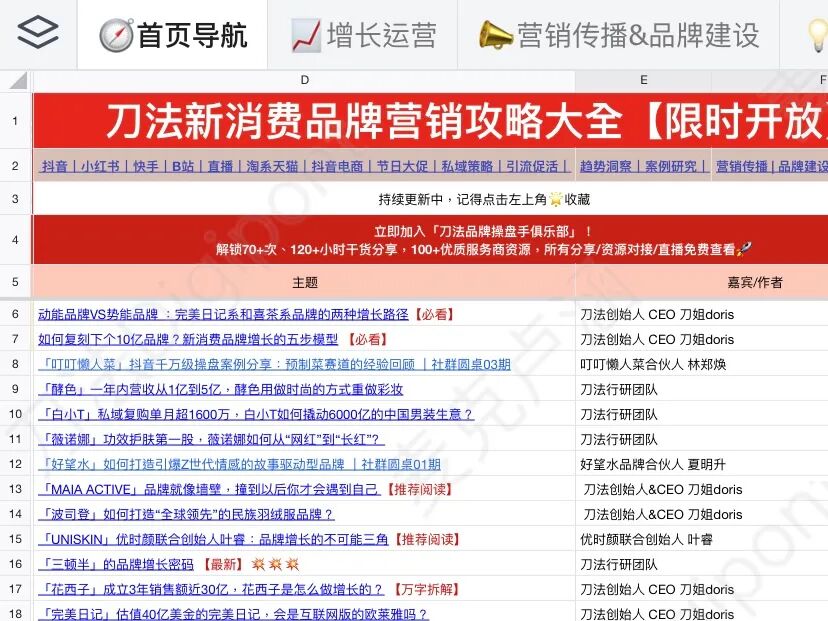
Task: Select the 叮叮懒人菜合伙人 林郑焕 cell
Action: [701, 364]
